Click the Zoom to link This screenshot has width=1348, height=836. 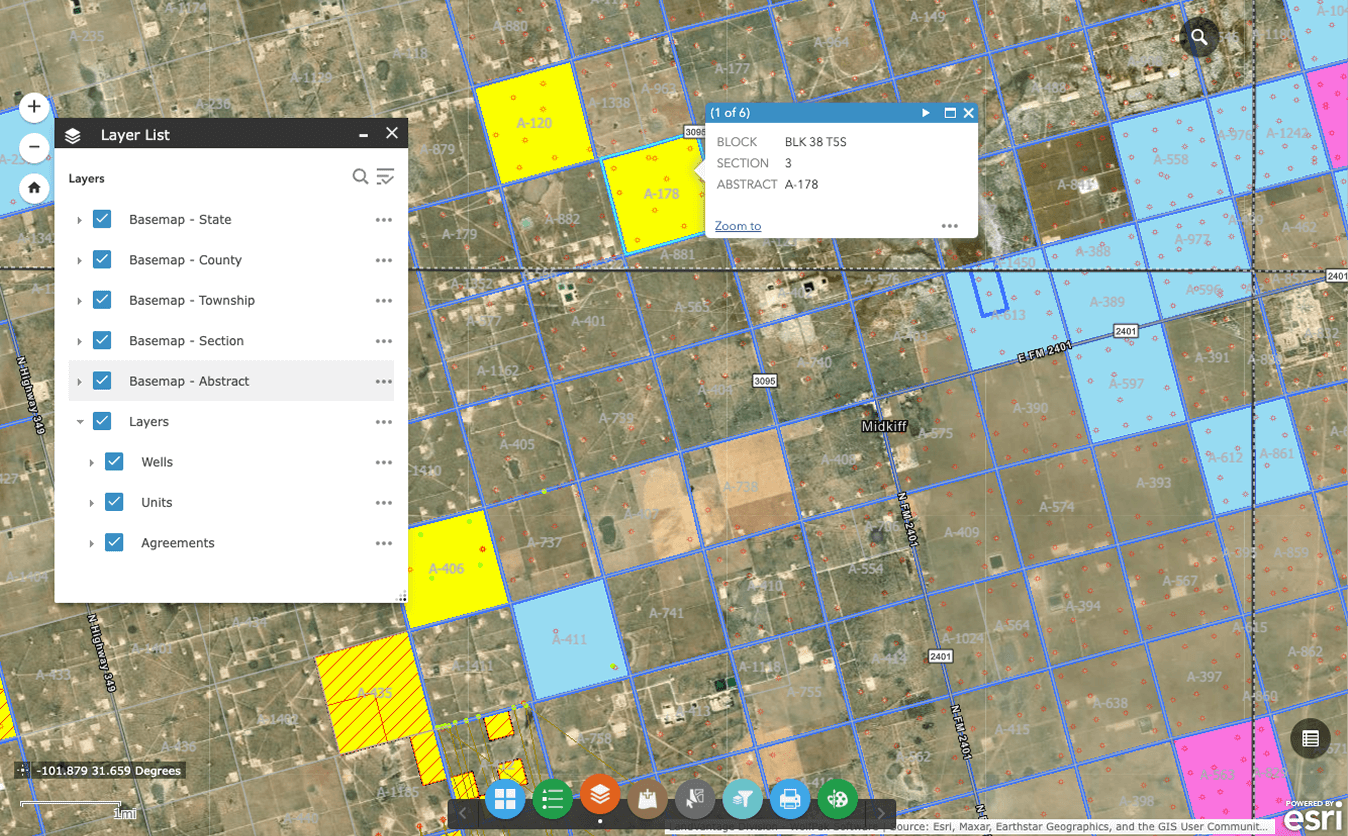click(738, 226)
